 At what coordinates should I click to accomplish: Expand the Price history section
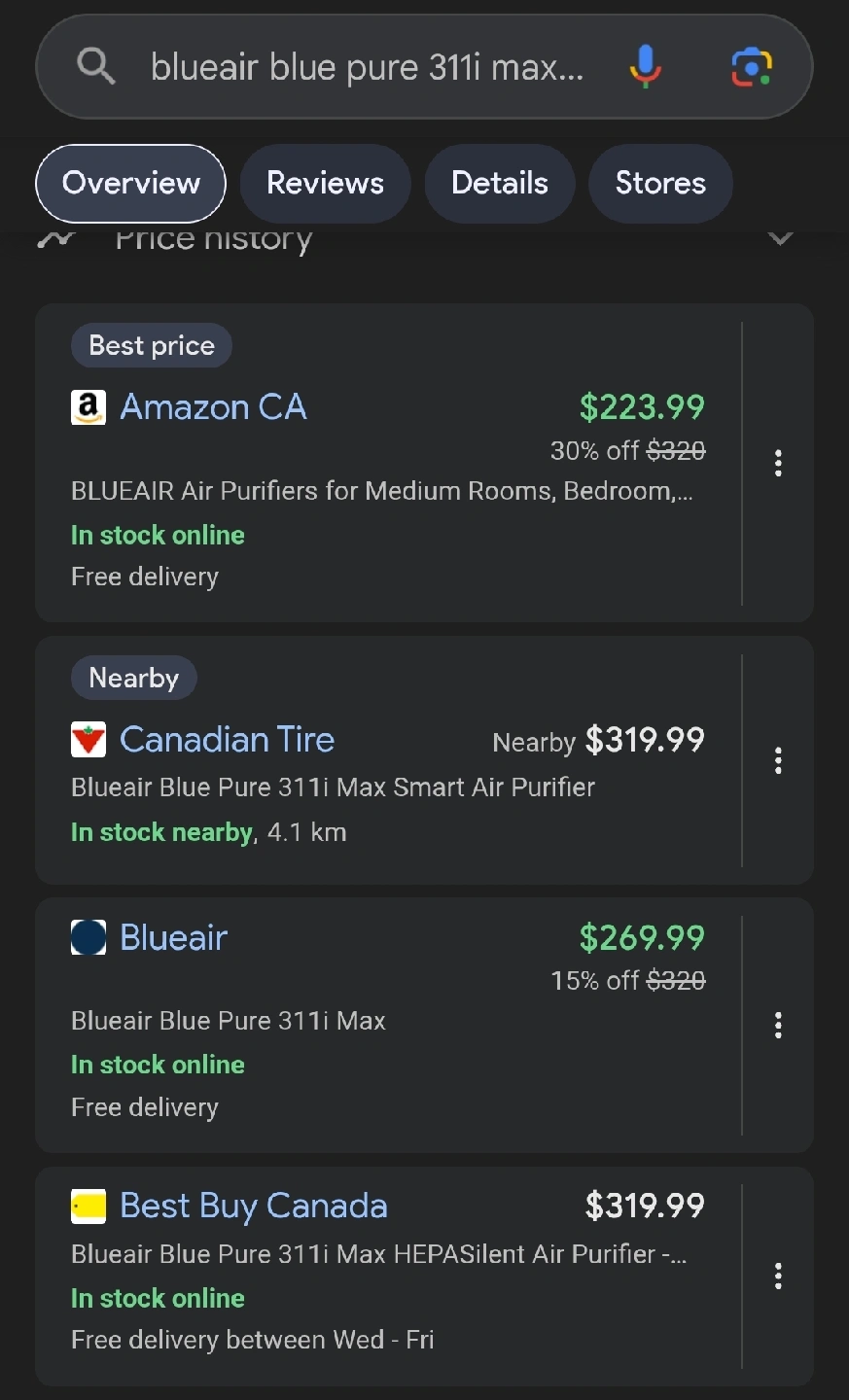(780, 238)
